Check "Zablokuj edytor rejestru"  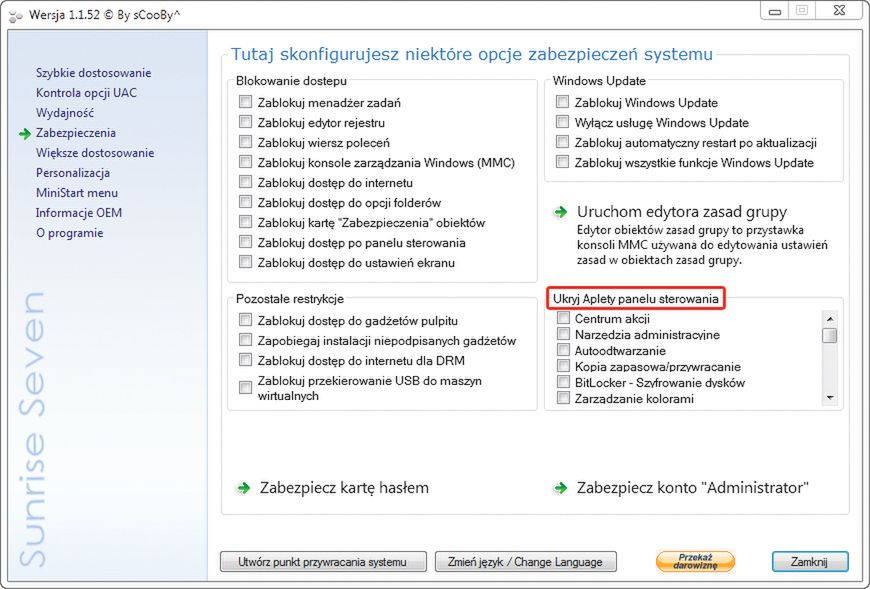click(245, 121)
